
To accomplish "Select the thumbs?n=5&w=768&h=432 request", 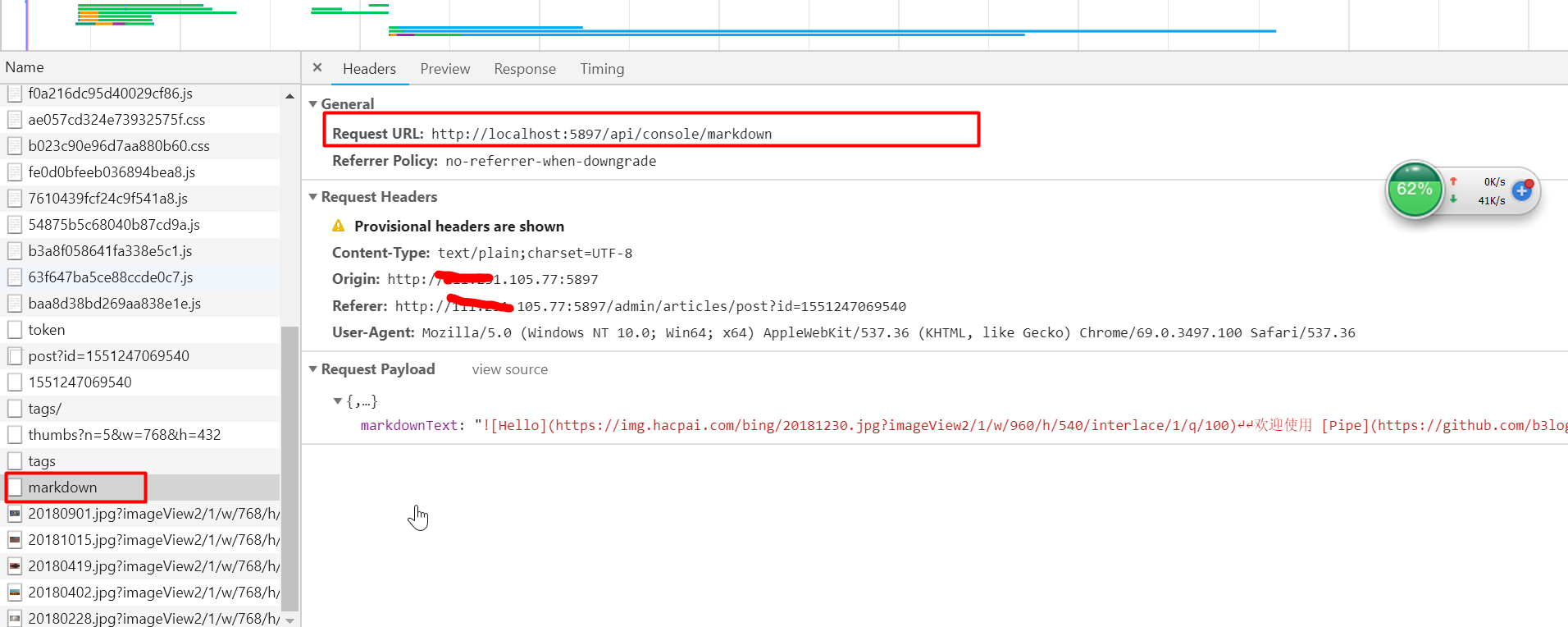I will click(139, 435).
